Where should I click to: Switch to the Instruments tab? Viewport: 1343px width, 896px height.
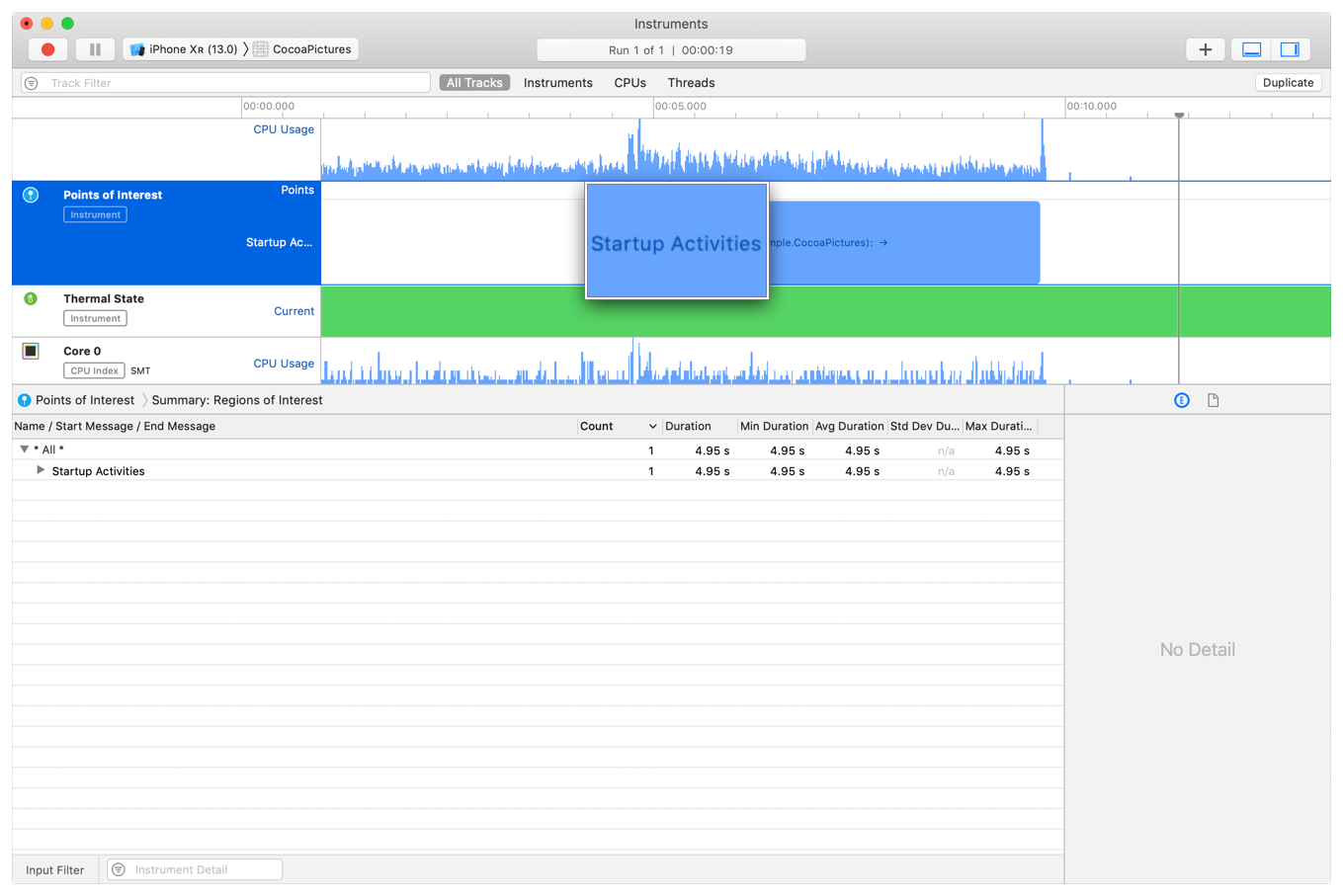[x=558, y=83]
